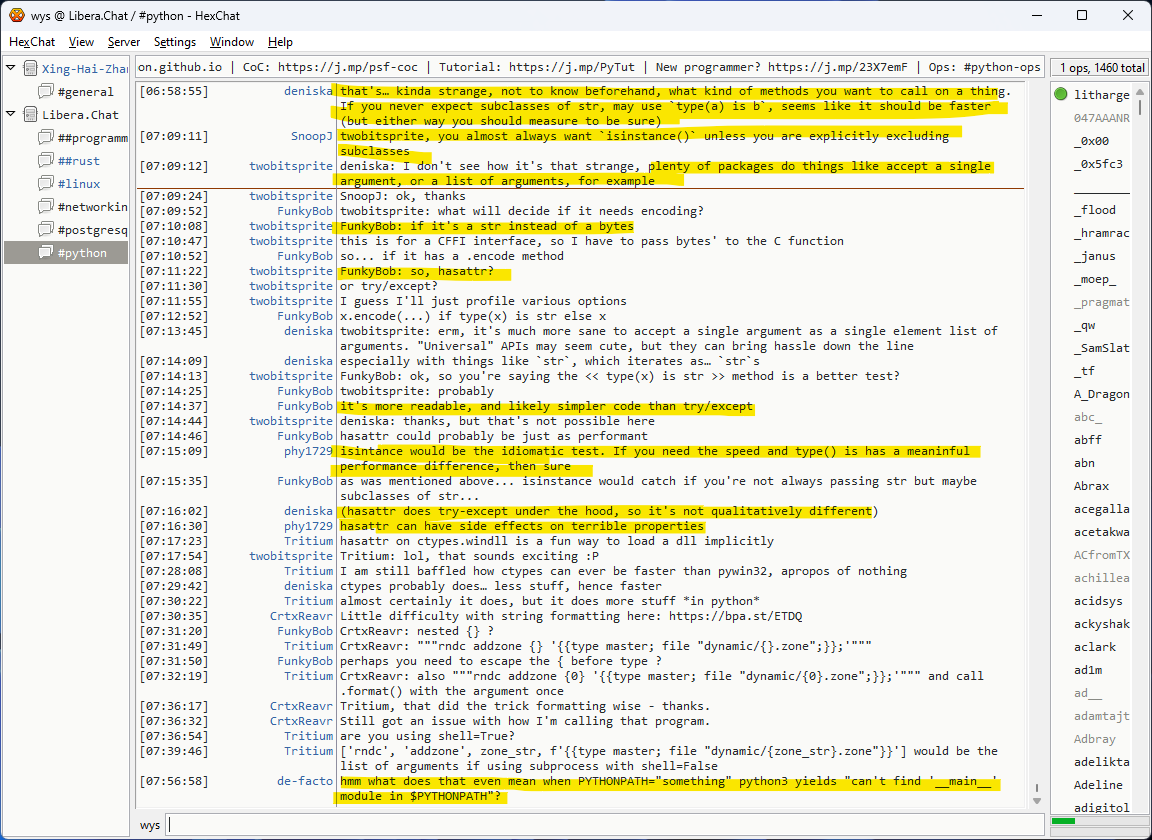Viewport: 1152px width, 840px height.
Task: Click the #linux channel chat icon
Action: pos(45,184)
